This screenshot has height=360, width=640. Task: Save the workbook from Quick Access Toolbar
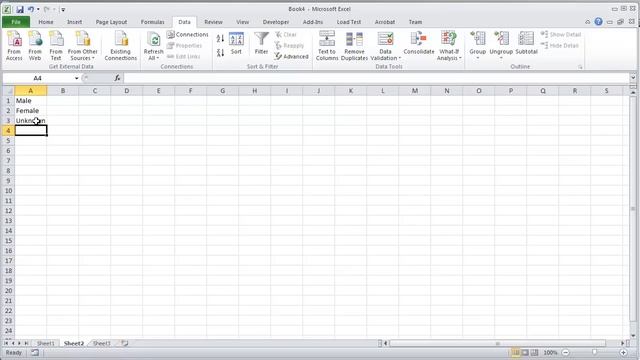[20, 9]
